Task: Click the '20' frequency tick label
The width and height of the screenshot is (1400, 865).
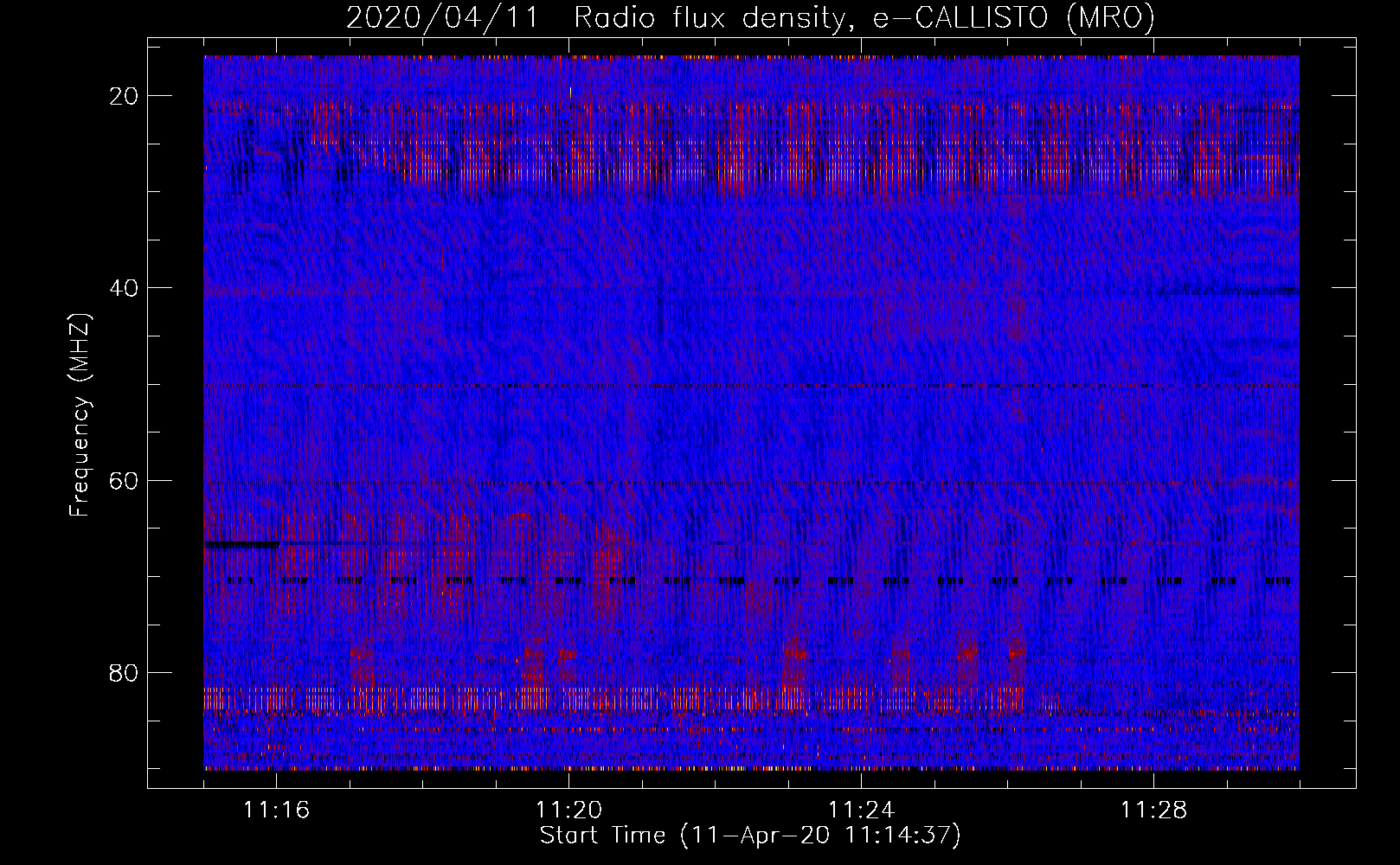Action: click(x=124, y=96)
